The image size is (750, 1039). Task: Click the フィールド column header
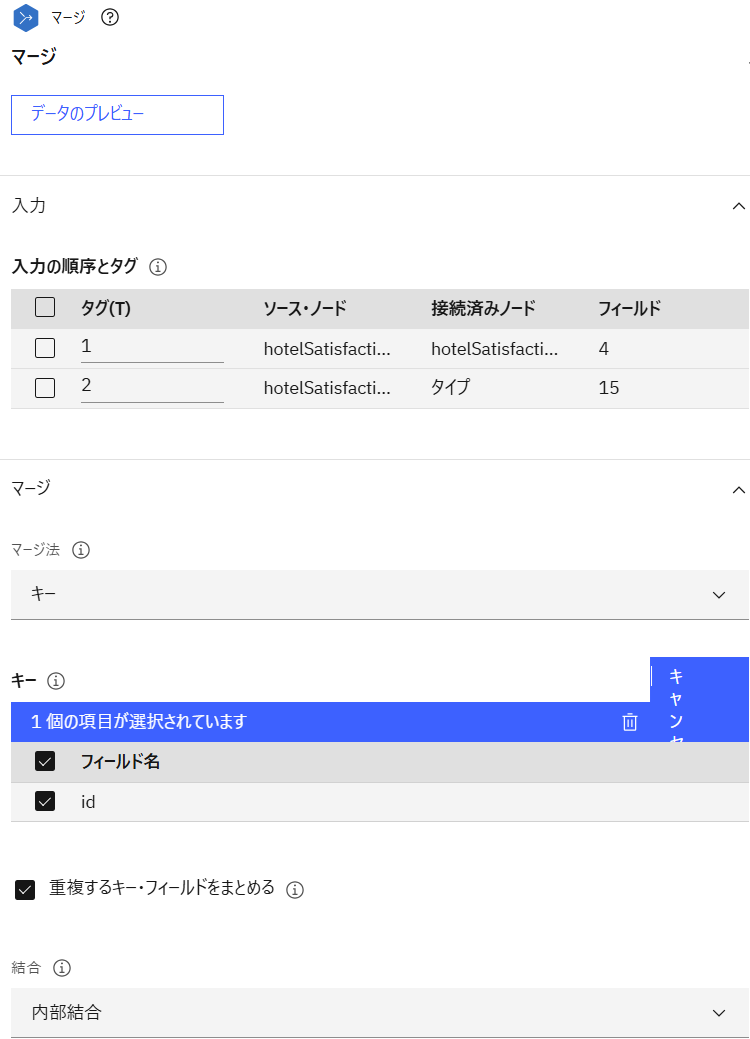click(x=629, y=309)
